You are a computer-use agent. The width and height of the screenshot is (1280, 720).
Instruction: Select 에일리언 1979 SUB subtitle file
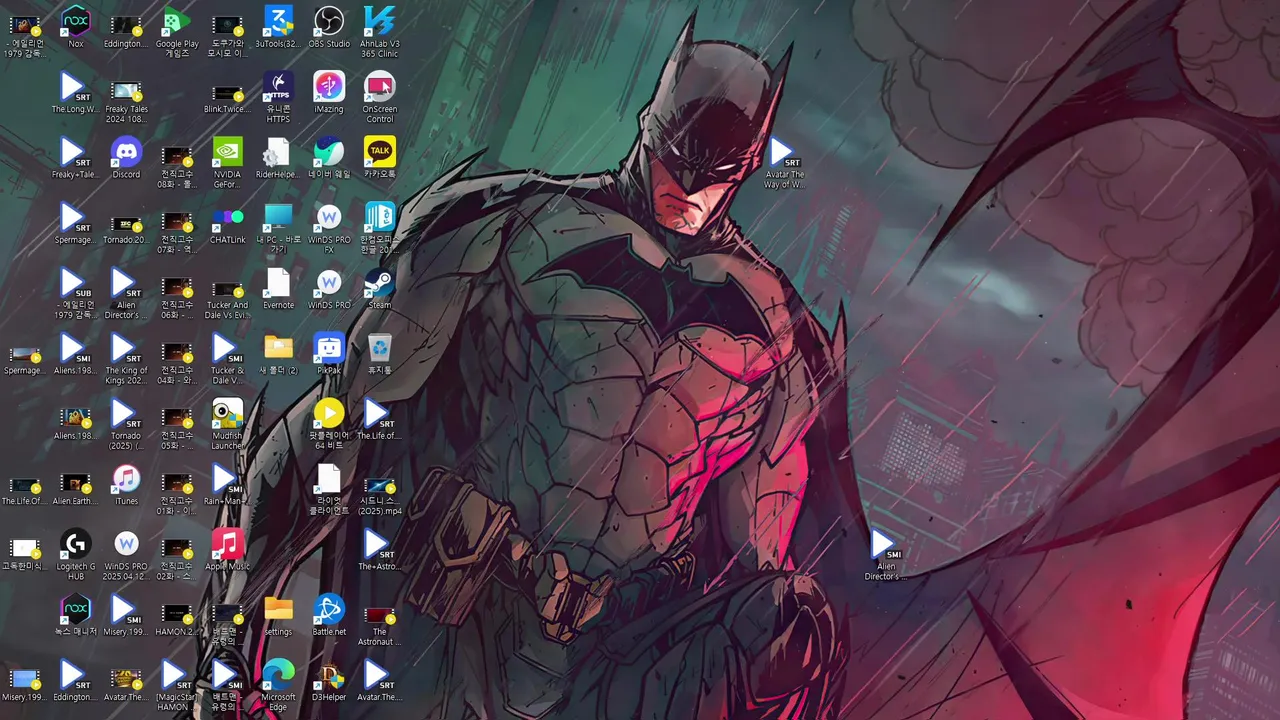point(76,293)
